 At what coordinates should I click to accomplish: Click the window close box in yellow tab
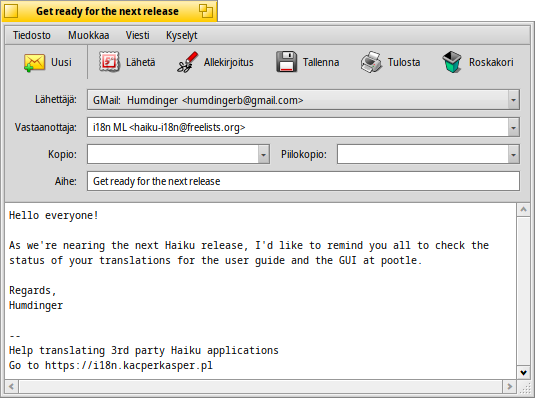(x=11, y=11)
